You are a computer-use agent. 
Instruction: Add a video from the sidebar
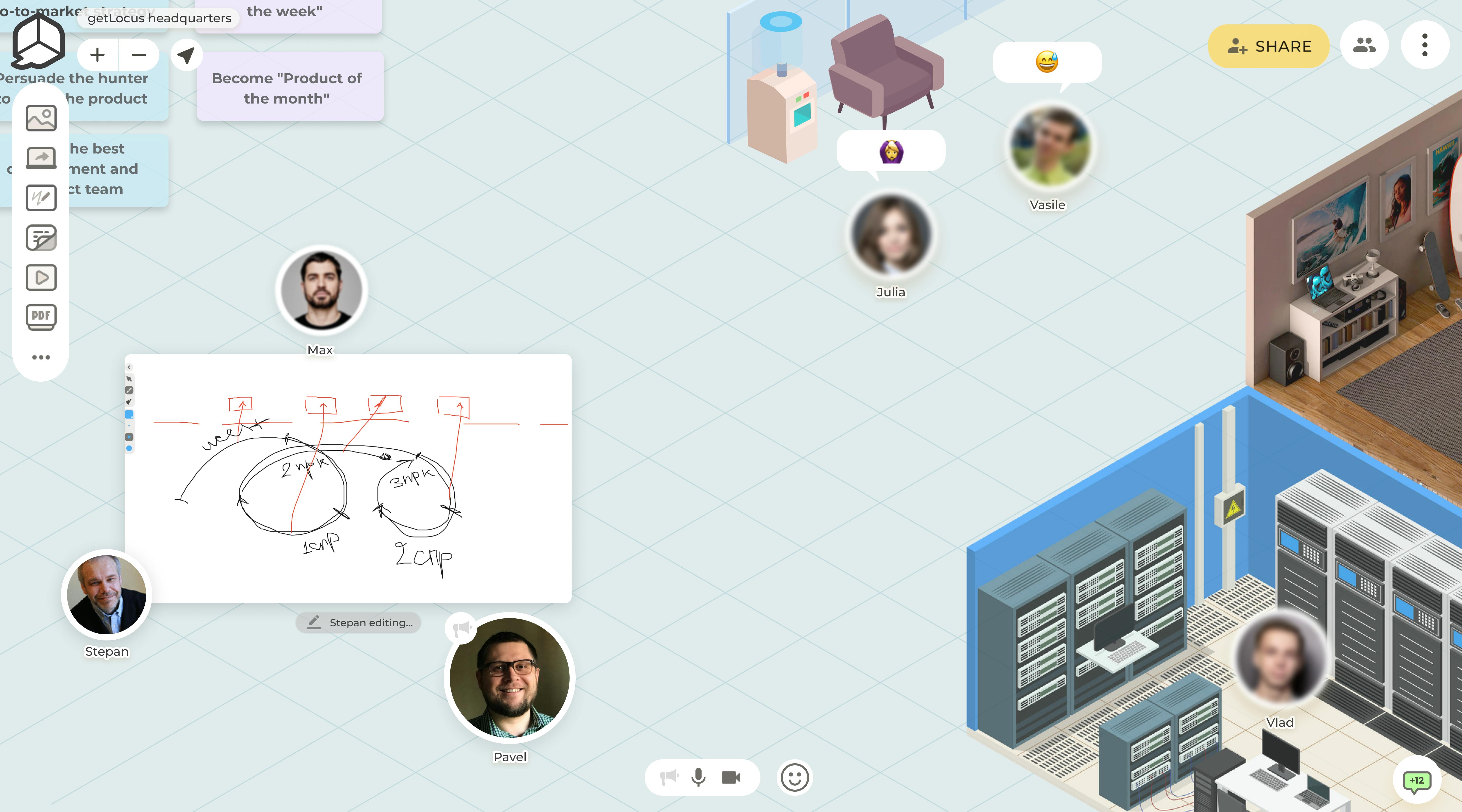(x=41, y=278)
